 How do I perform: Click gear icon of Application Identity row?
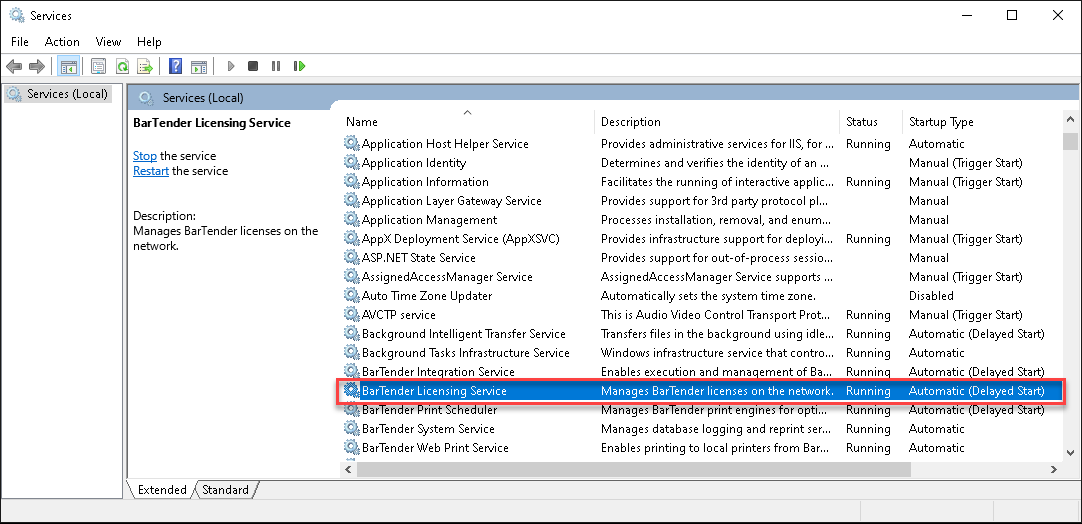tap(352, 163)
